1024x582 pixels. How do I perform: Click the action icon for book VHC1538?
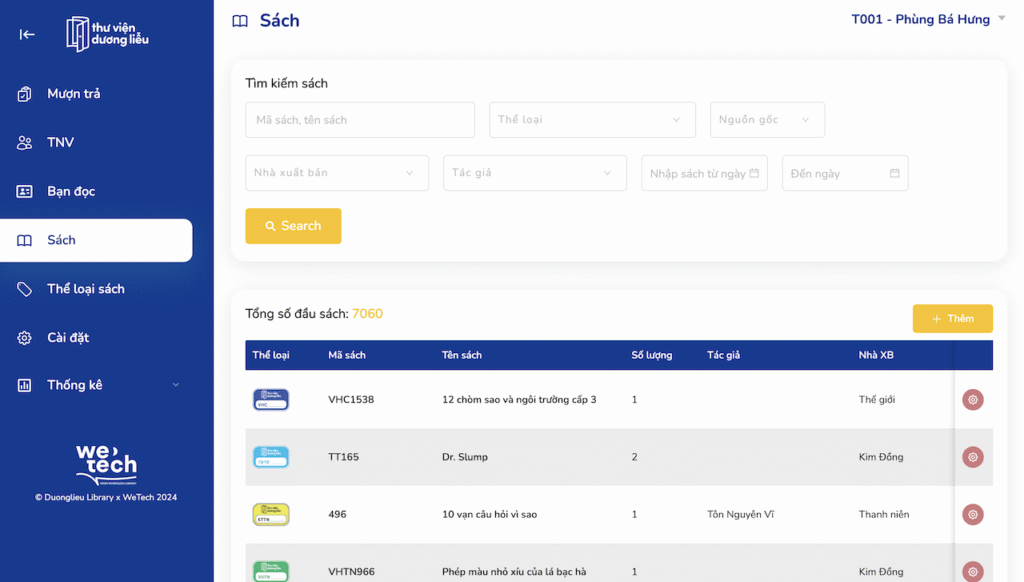coord(972,400)
